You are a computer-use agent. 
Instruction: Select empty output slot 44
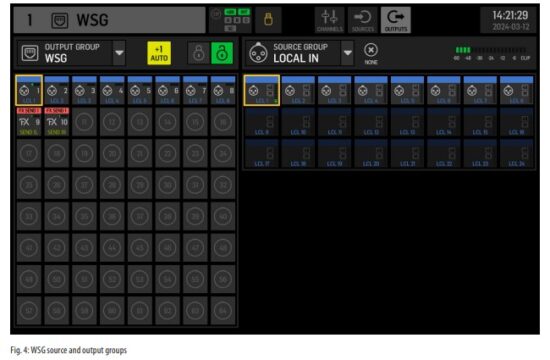pos(112,248)
